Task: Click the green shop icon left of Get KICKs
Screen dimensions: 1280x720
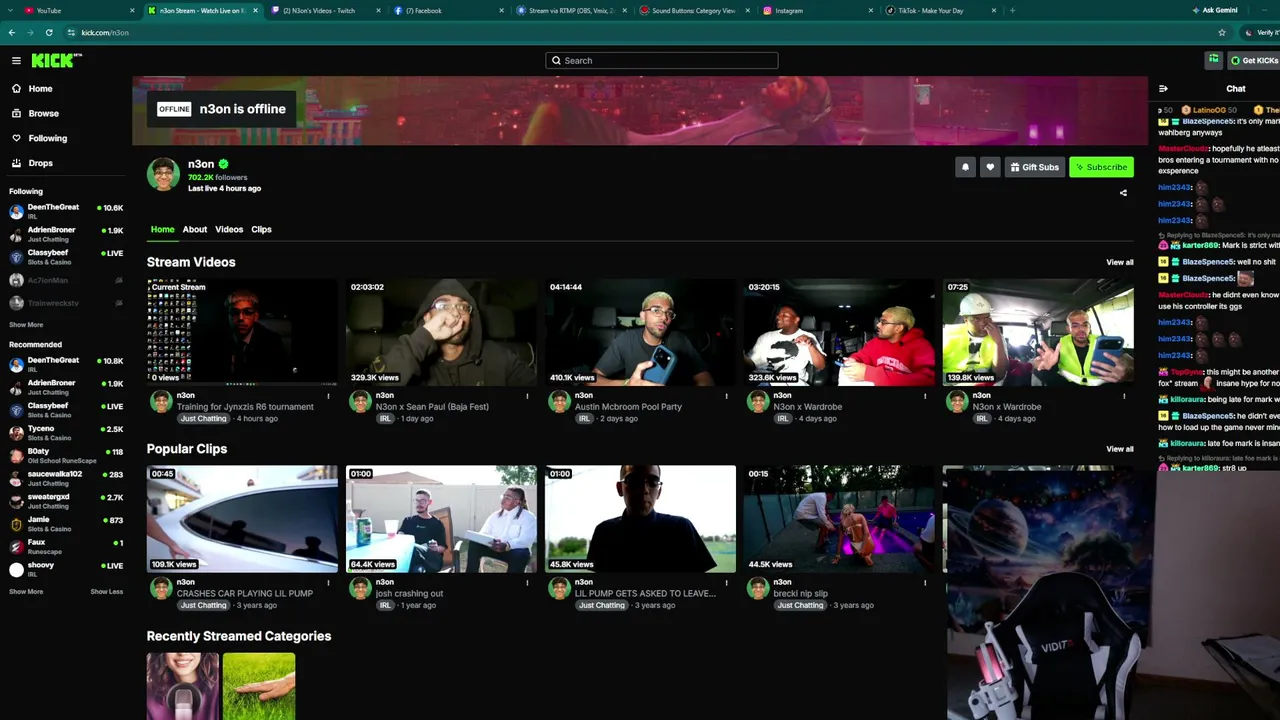Action: point(1213,60)
